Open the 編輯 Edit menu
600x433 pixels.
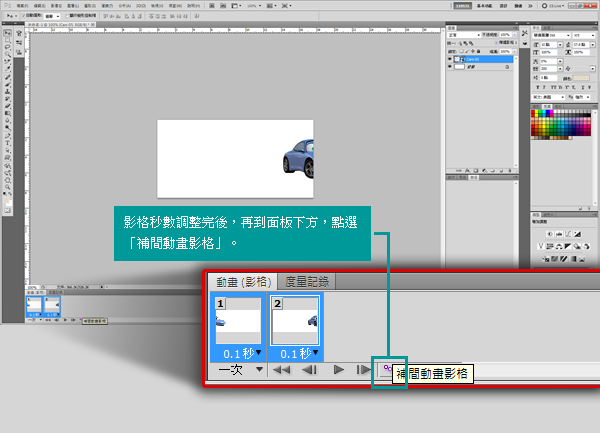[x=40, y=6]
